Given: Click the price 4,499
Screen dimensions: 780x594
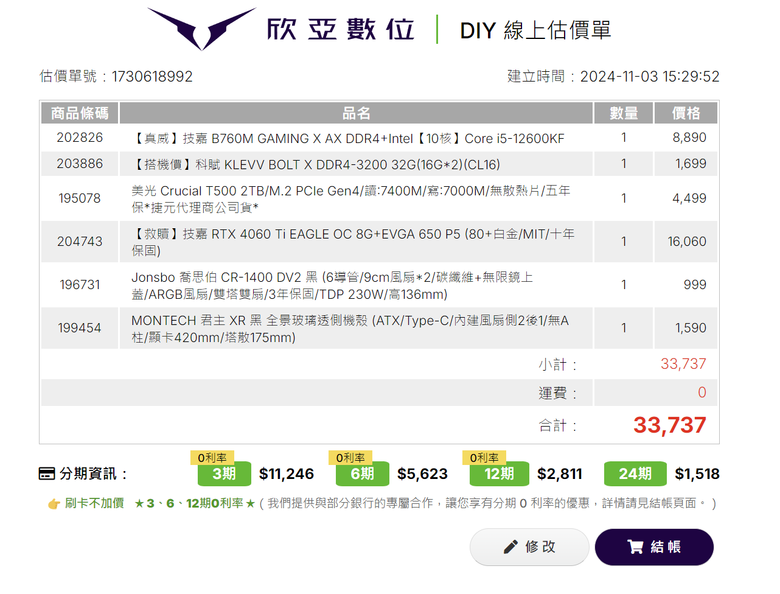Looking at the screenshot, I should [x=689, y=198].
